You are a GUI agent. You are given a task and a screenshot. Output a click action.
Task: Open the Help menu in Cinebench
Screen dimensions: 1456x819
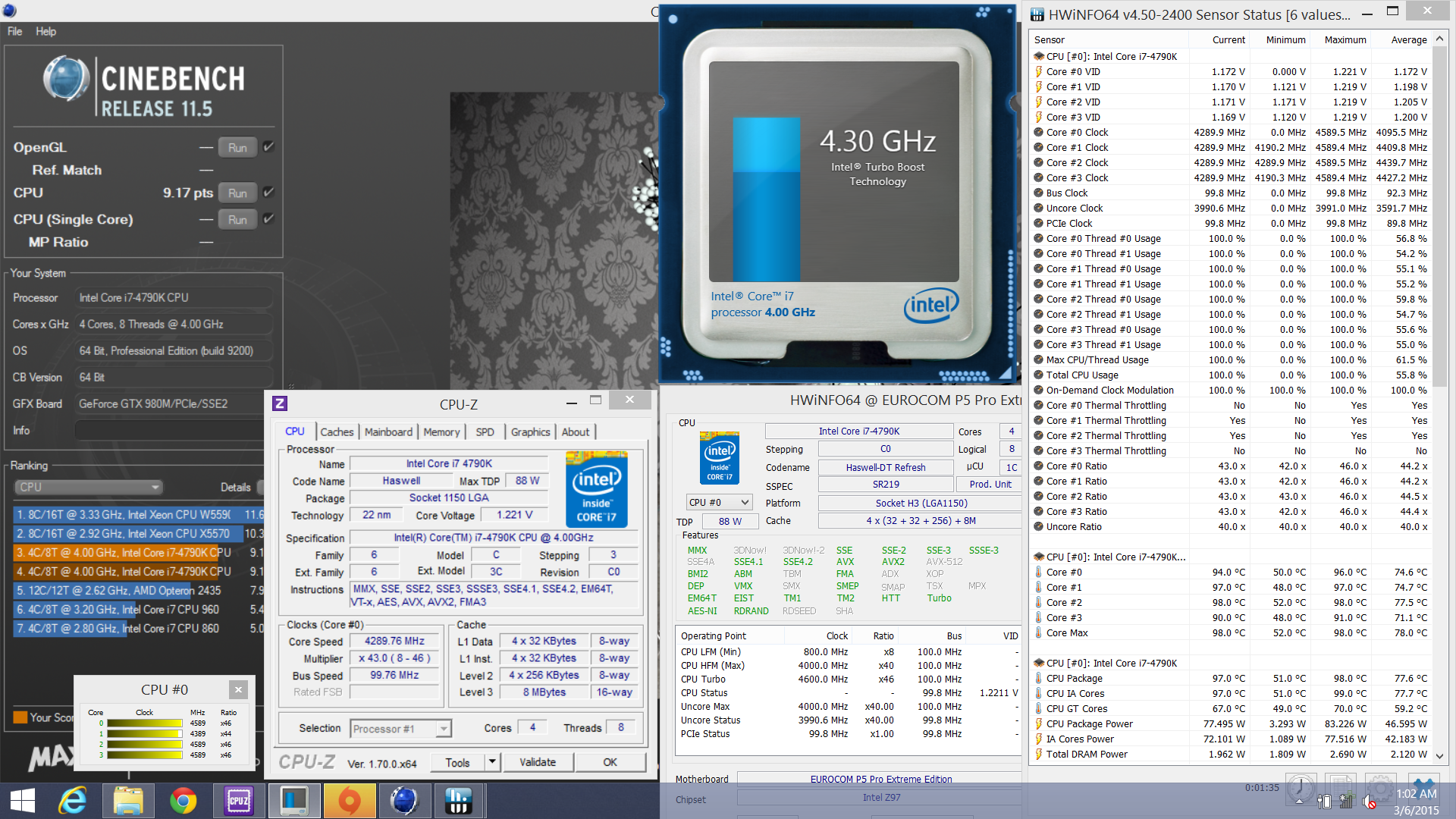[45, 31]
